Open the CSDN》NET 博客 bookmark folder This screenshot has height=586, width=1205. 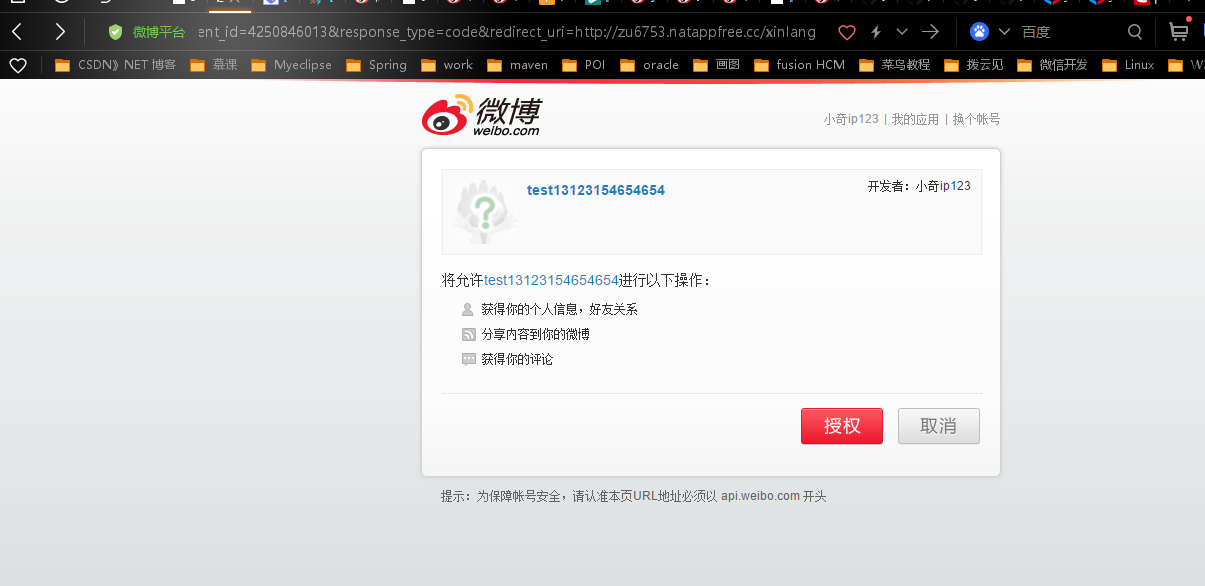(x=115, y=65)
